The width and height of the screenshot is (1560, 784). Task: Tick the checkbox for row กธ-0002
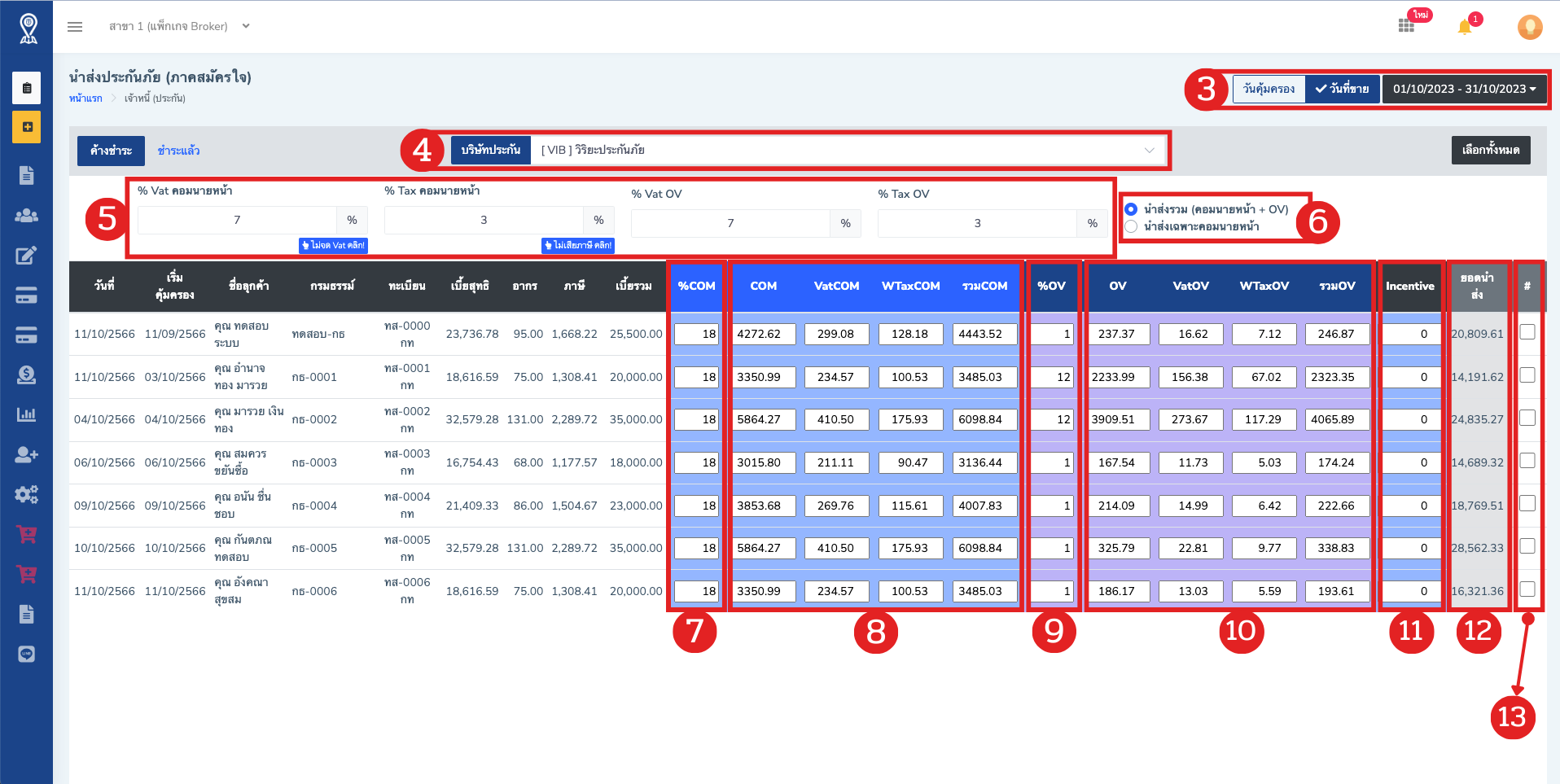[1527, 418]
